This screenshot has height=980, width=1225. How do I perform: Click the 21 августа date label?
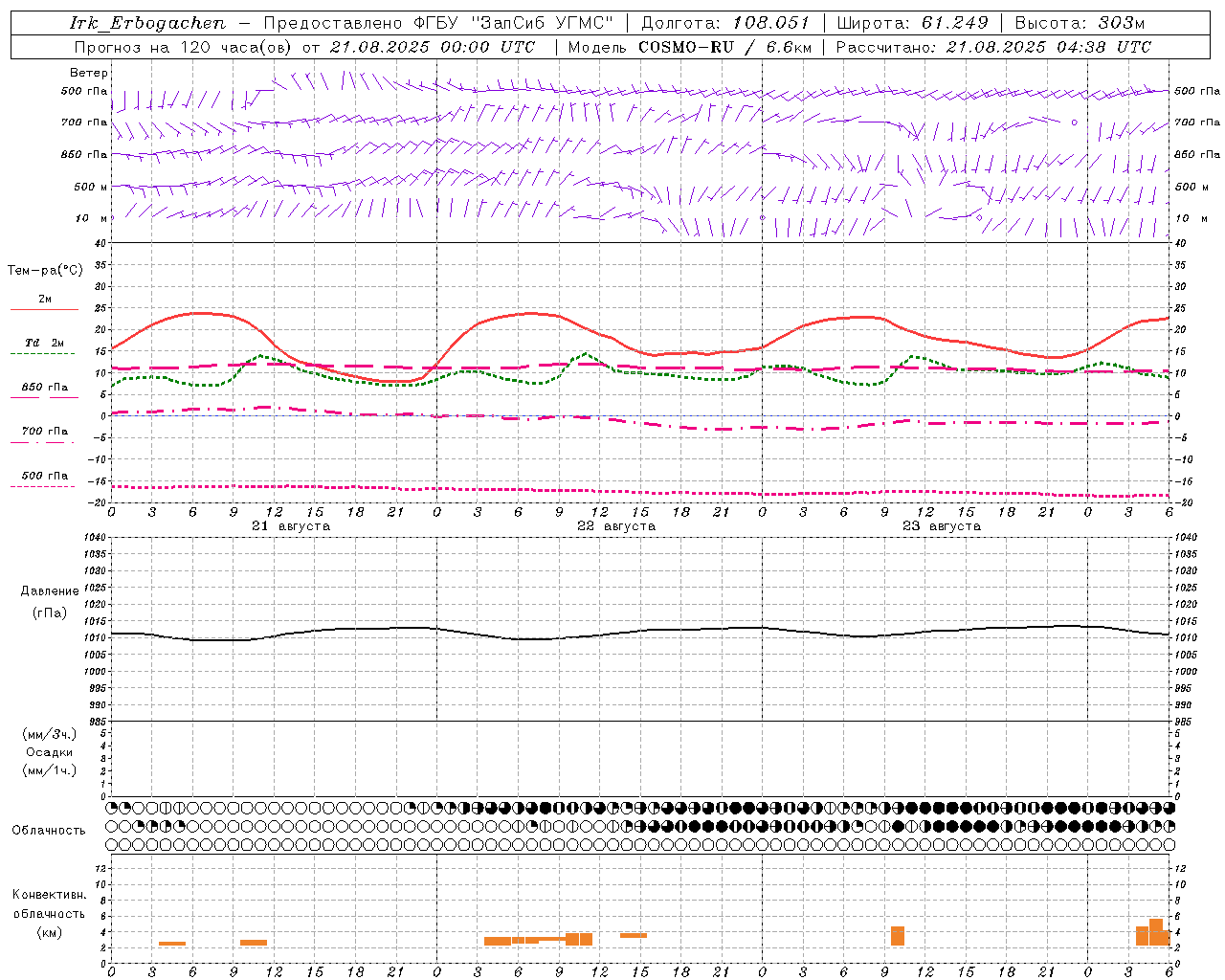point(291,526)
